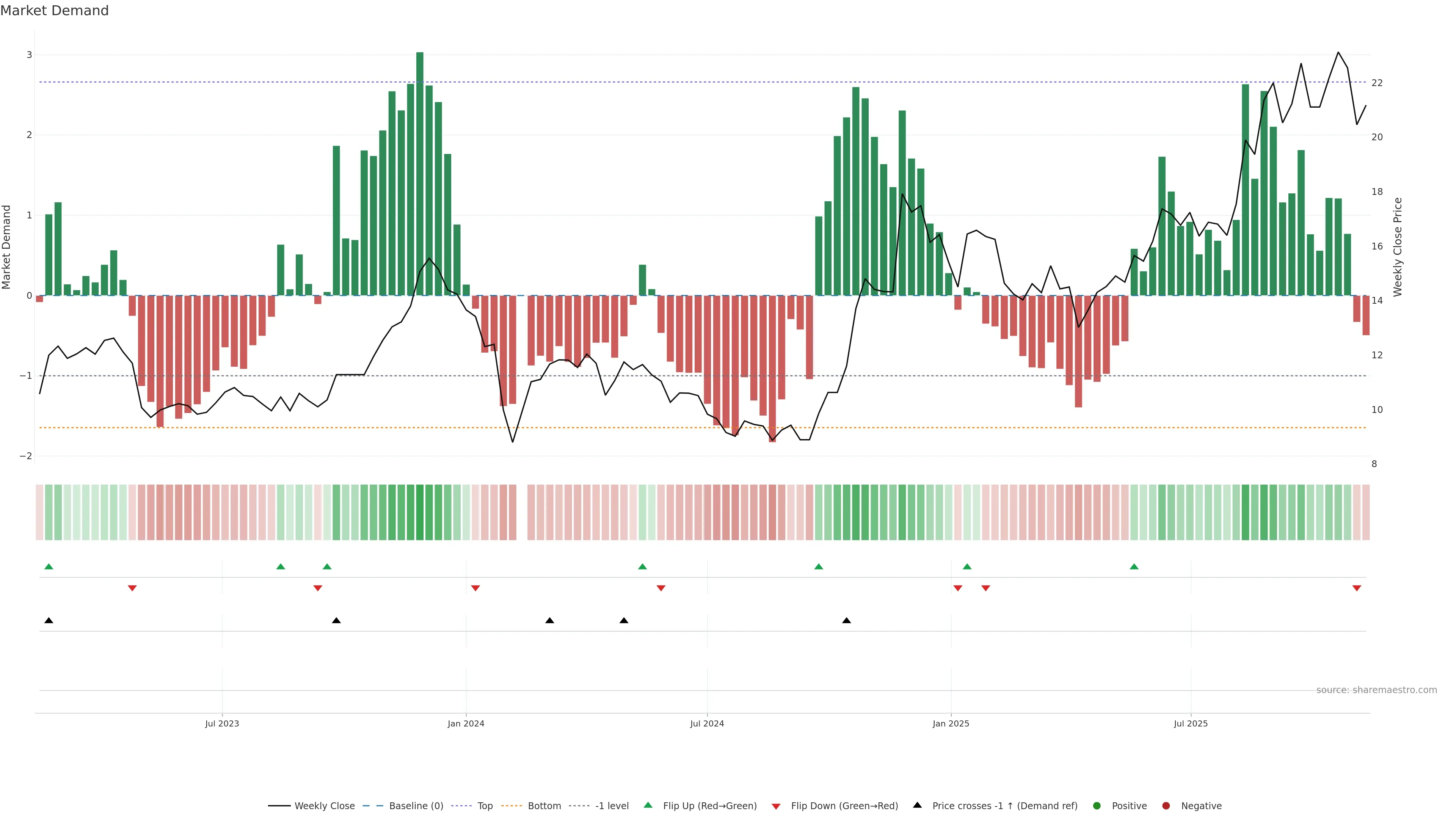Click green Flip Up legend triangle
This screenshot has width=1456, height=819.
pyautogui.click(x=648, y=805)
